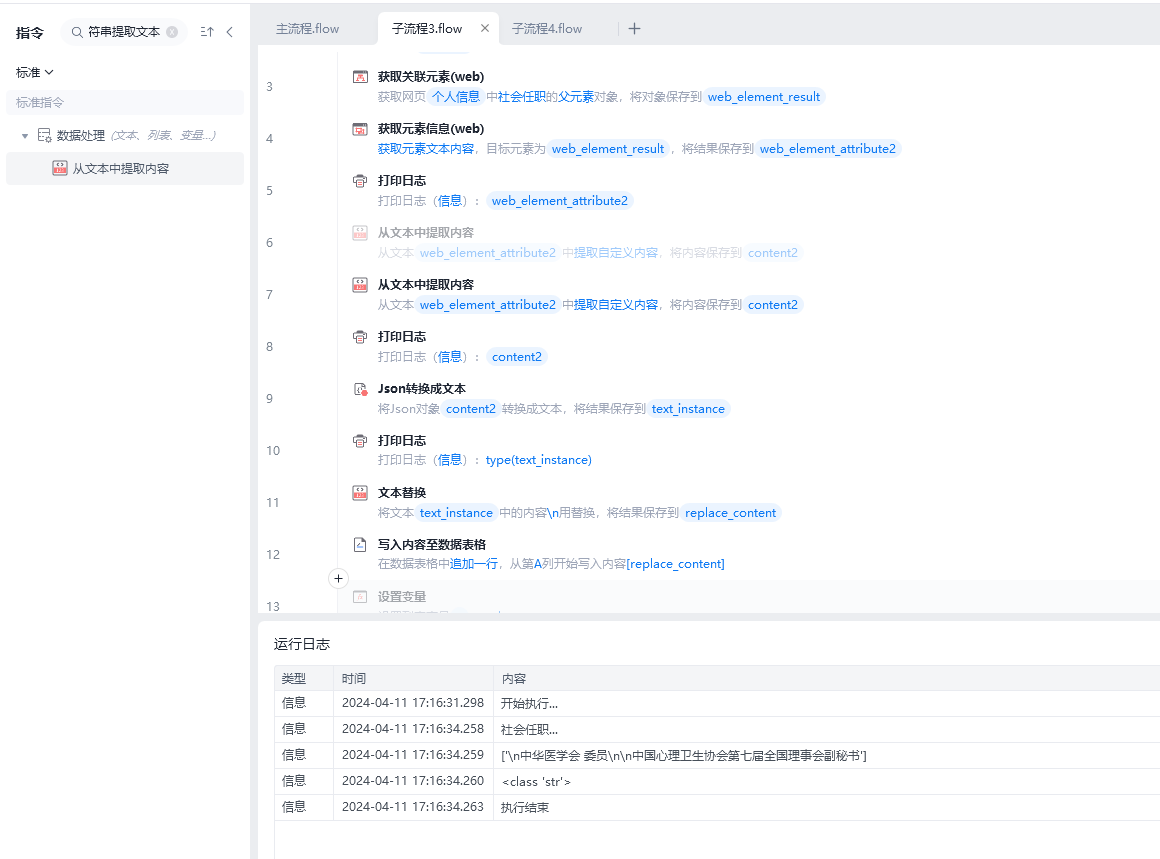Switch to the 子流程4.flow tab
This screenshot has height=859, width=1160.
[547, 29]
